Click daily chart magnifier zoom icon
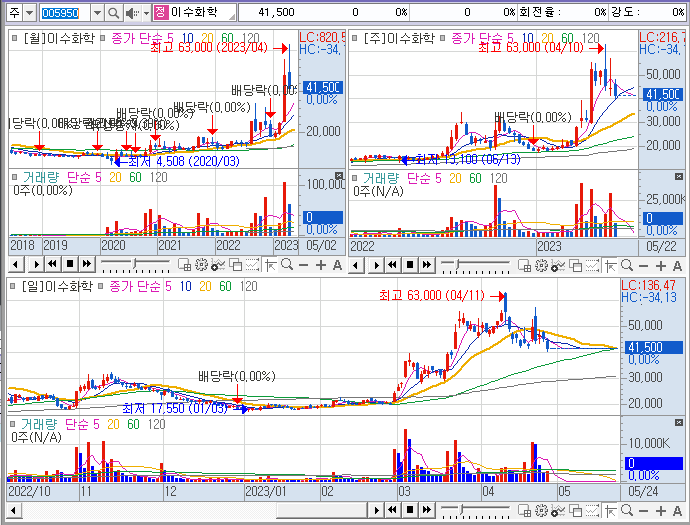Screen dimensions: 690x525 click(x=627, y=510)
